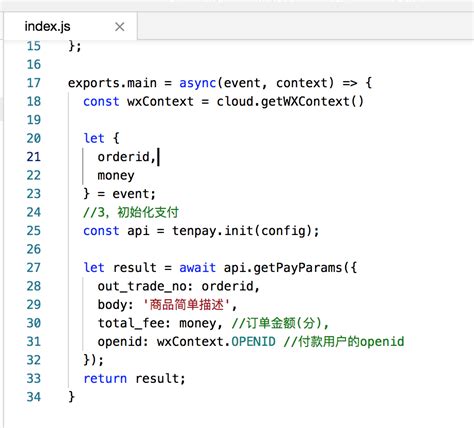The height and width of the screenshot is (428, 474).
Task: Click line number 34 in gutter
Action: click(34, 397)
